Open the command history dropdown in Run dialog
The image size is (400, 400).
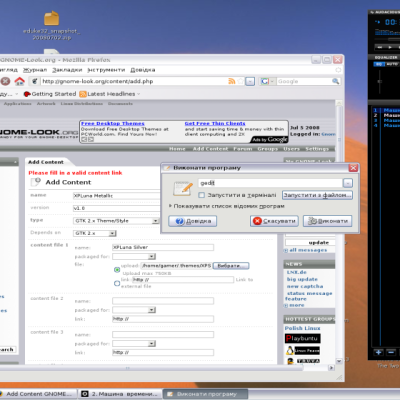(348, 183)
